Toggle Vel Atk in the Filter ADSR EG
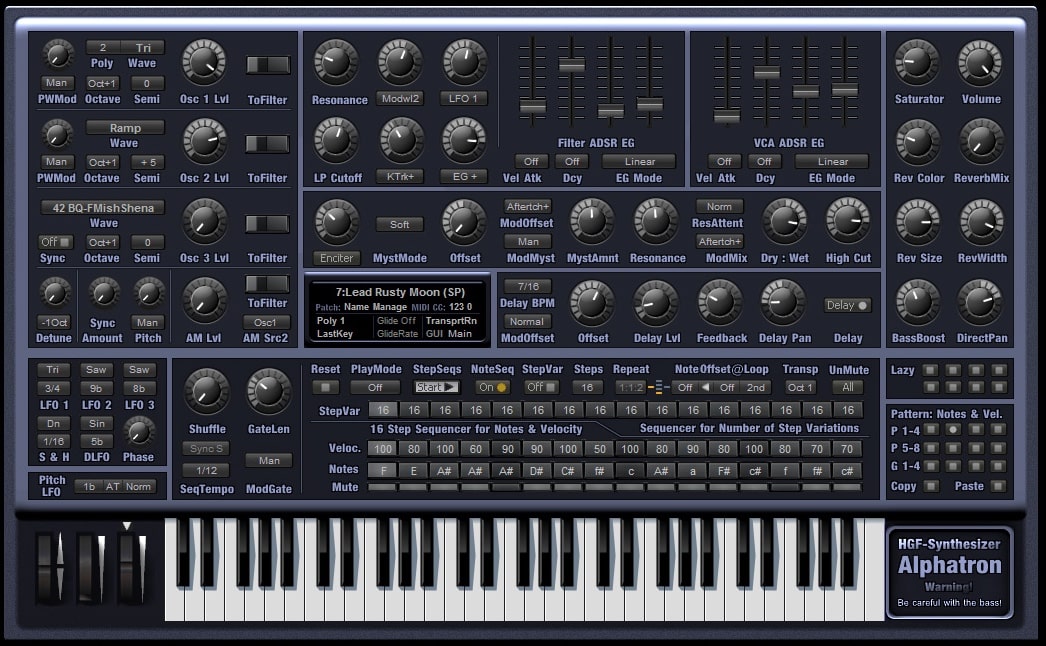 point(529,160)
